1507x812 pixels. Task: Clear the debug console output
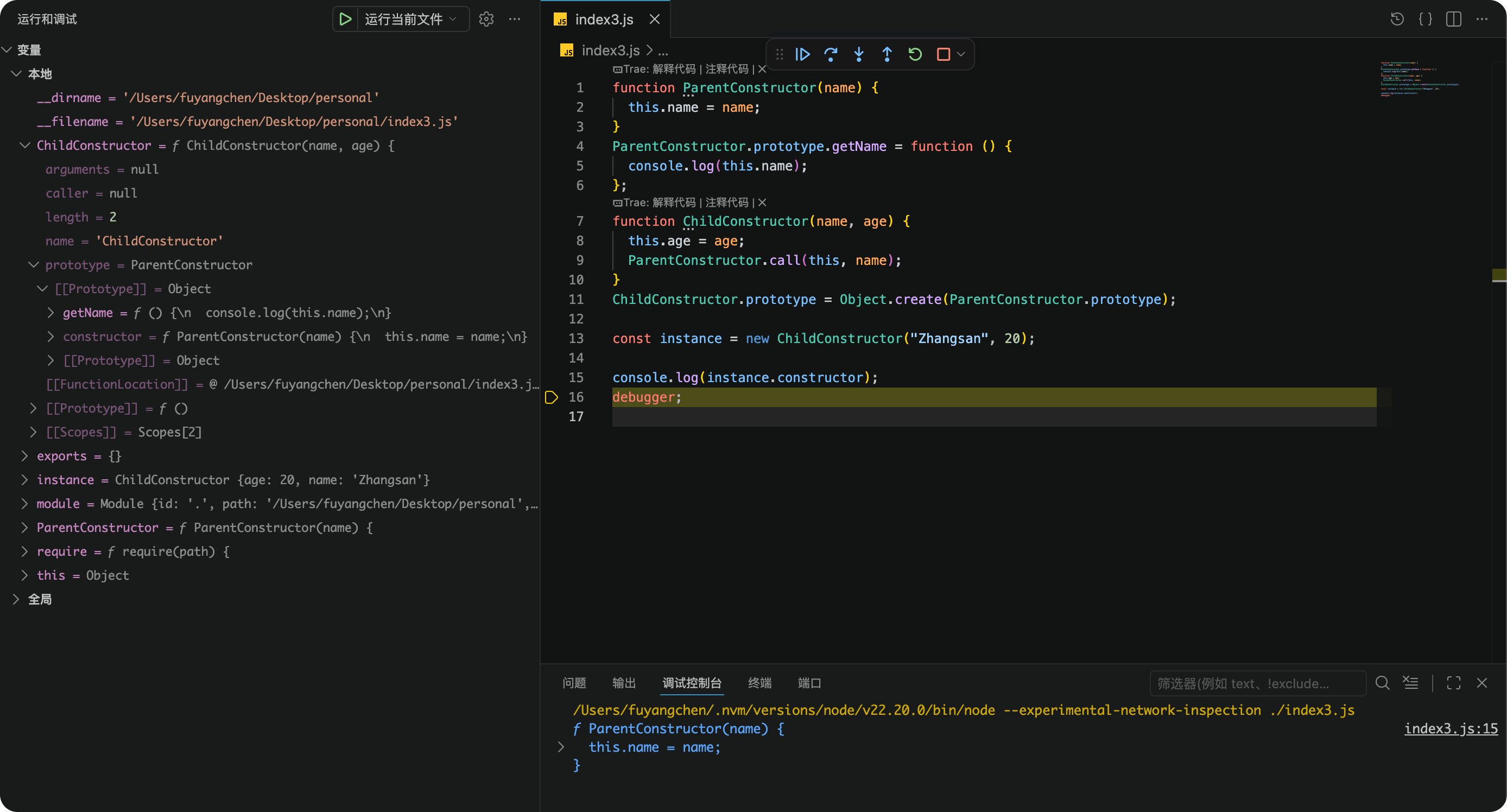[1410, 683]
